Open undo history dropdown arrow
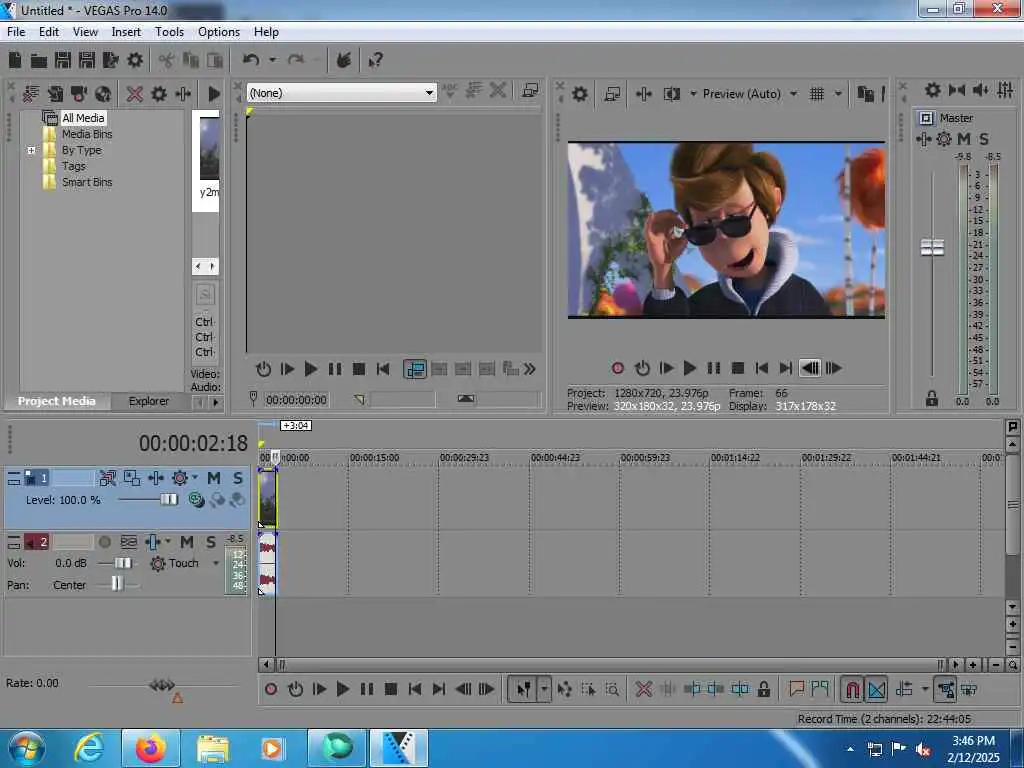1024x768 pixels. 272,60
